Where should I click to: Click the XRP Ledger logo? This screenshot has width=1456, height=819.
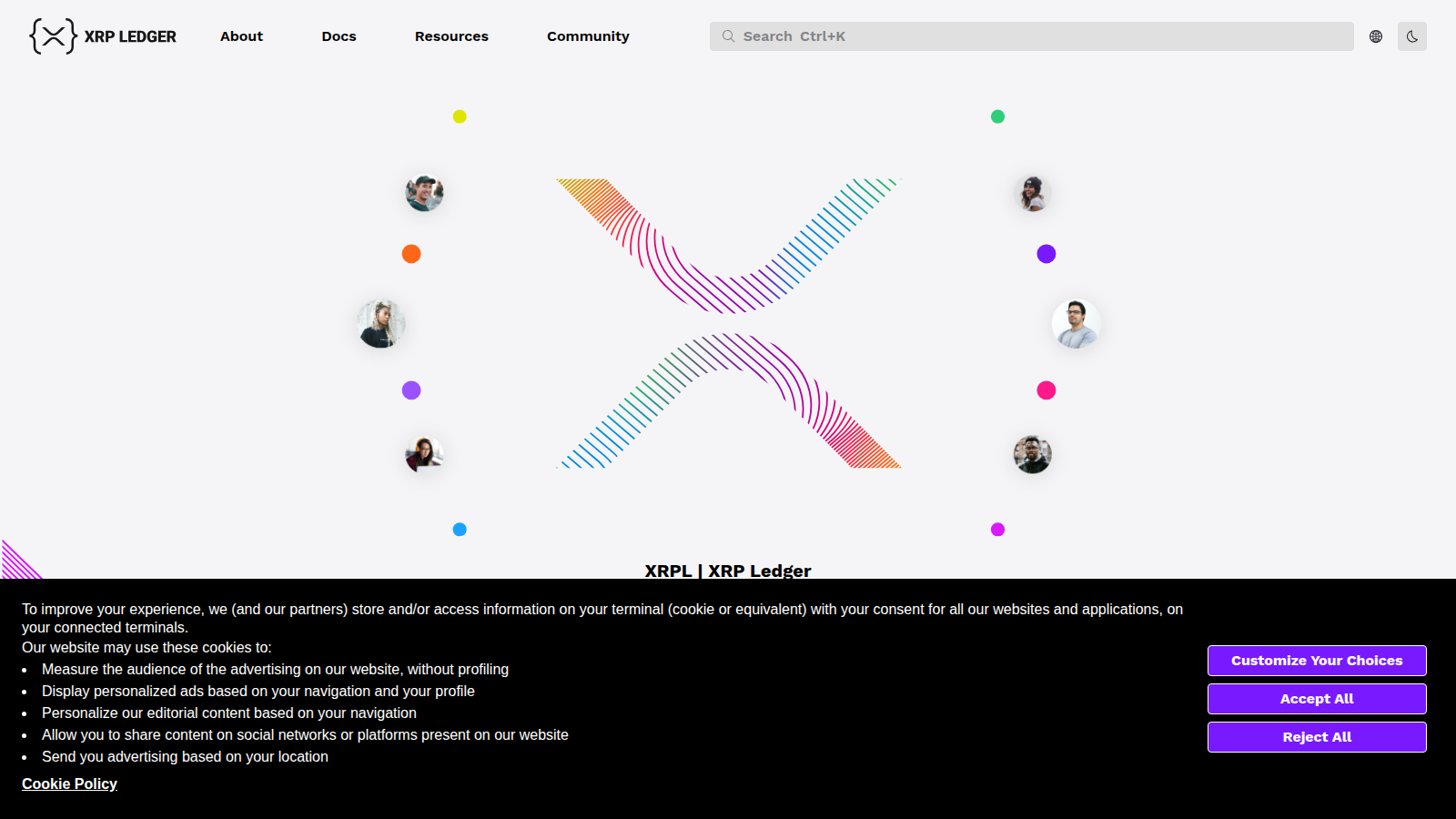(x=103, y=36)
